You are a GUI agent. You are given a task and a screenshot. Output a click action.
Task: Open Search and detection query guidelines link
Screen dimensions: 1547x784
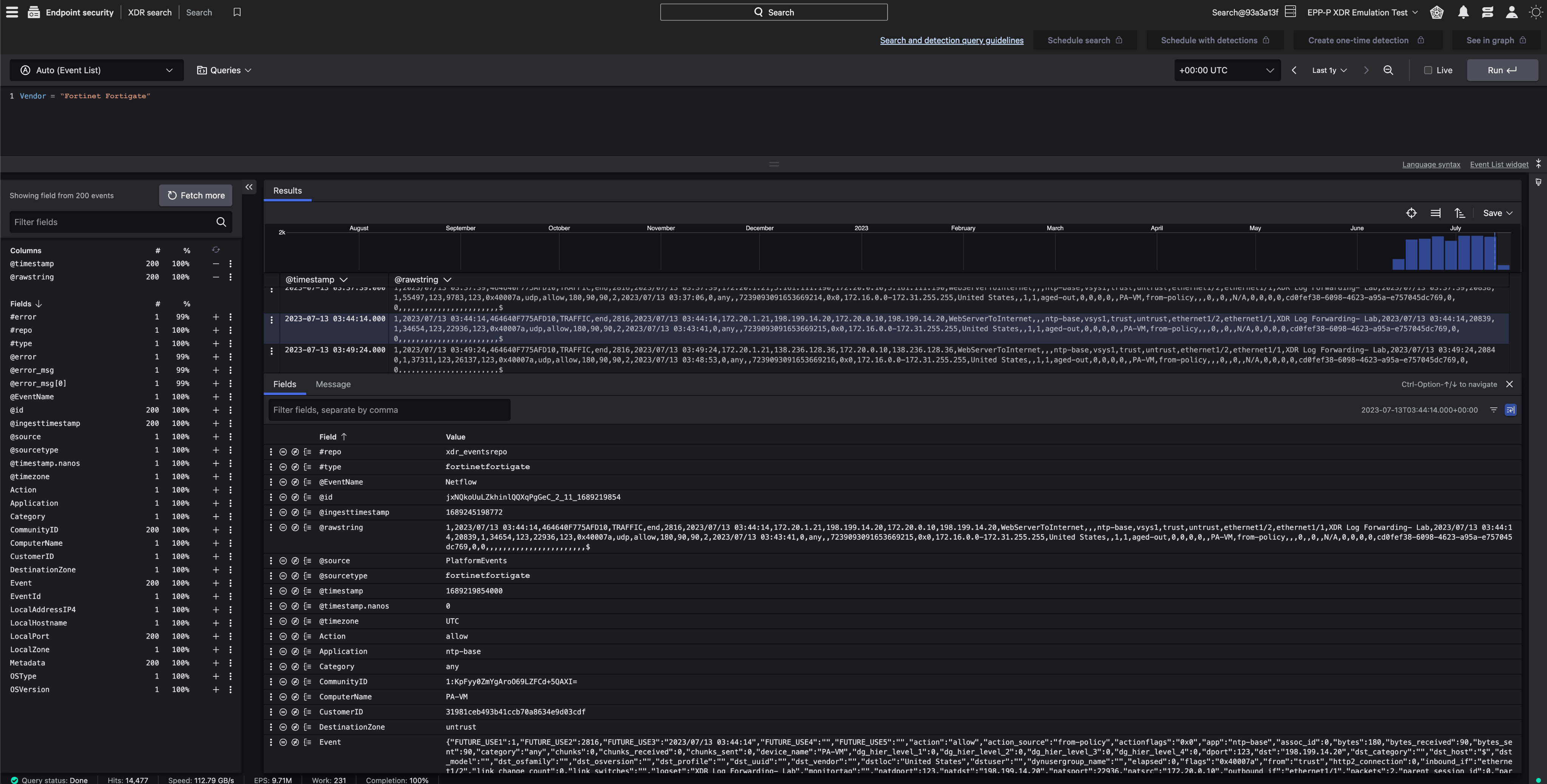[951, 40]
